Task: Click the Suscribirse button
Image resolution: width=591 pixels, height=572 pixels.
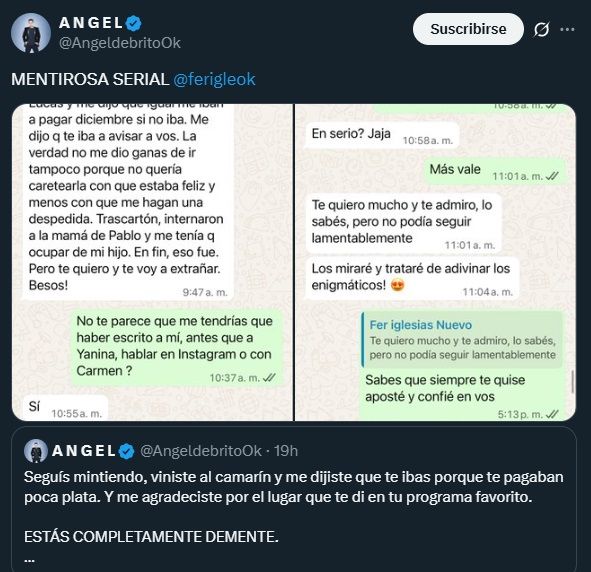Action: (x=468, y=29)
